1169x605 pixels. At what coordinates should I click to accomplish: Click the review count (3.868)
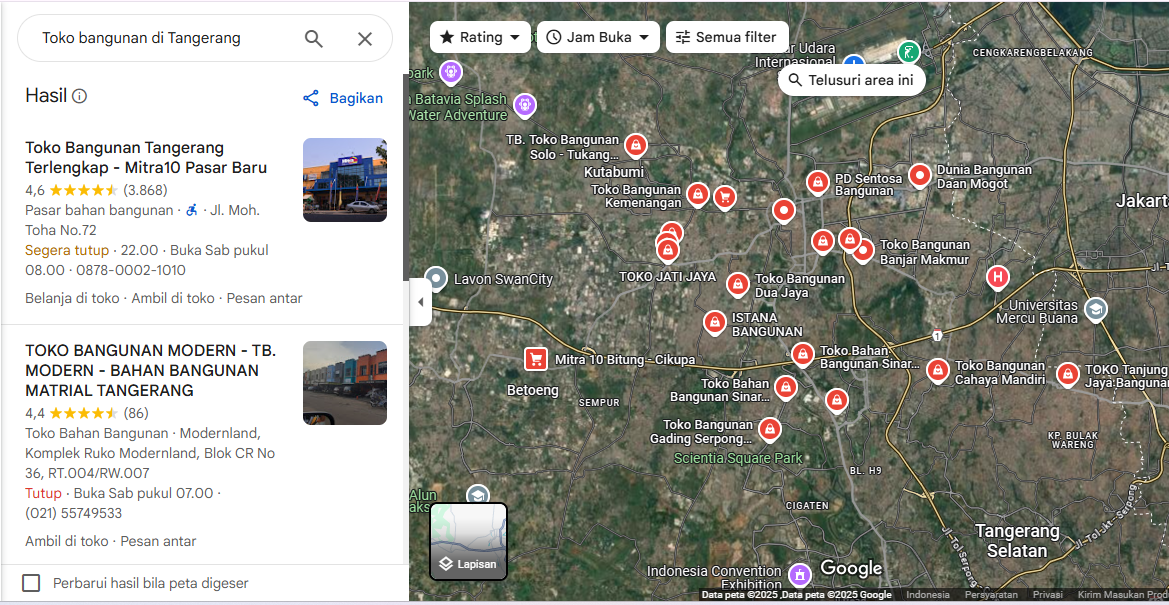point(145,189)
